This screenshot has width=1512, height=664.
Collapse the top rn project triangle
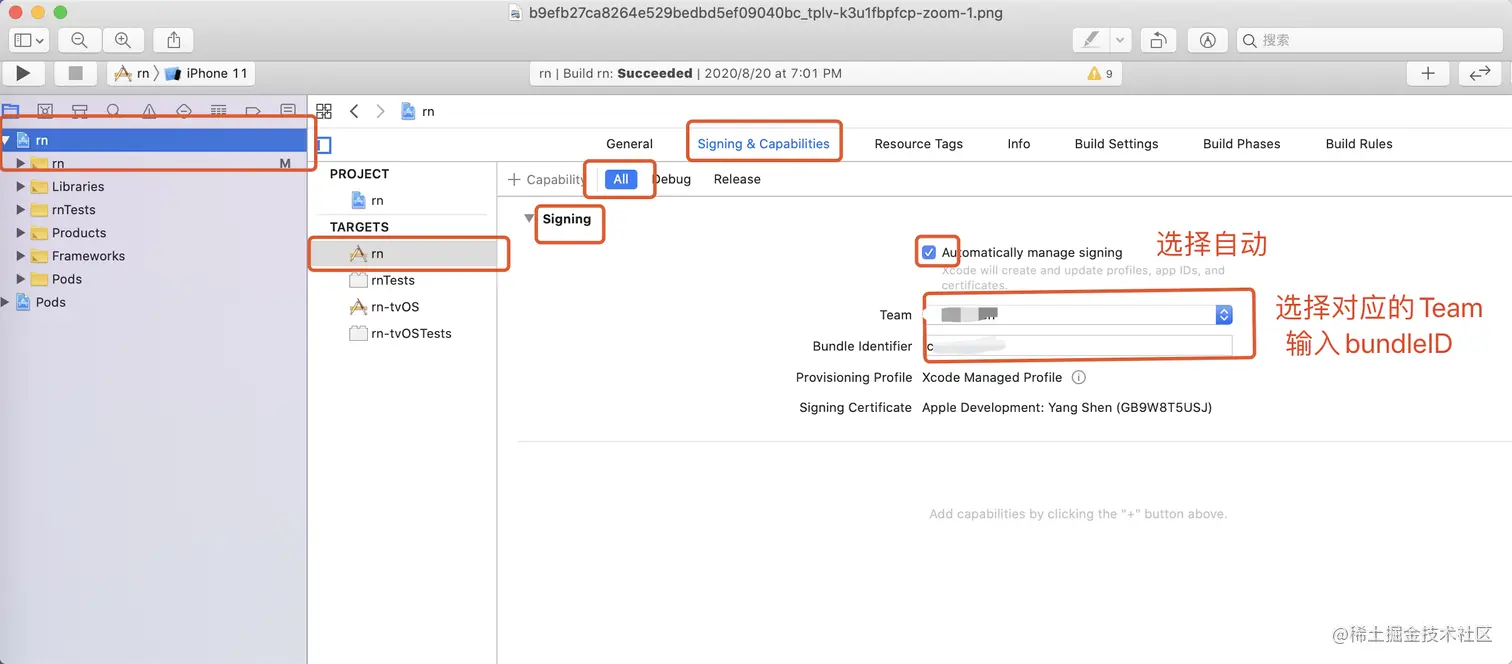6,140
